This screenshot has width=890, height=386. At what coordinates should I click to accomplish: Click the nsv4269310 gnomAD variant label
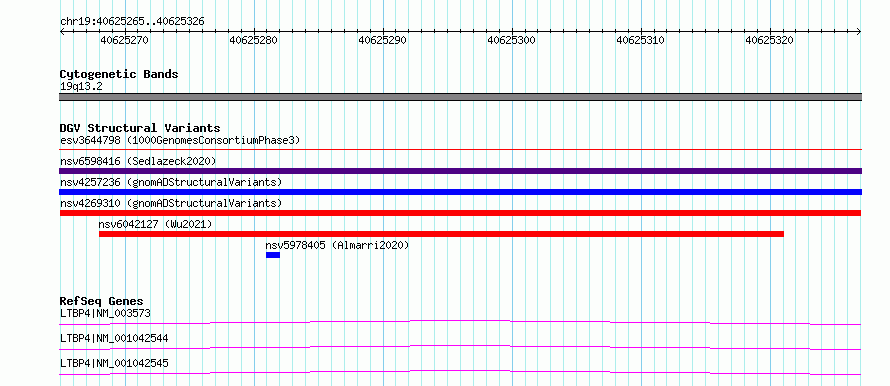(x=171, y=203)
